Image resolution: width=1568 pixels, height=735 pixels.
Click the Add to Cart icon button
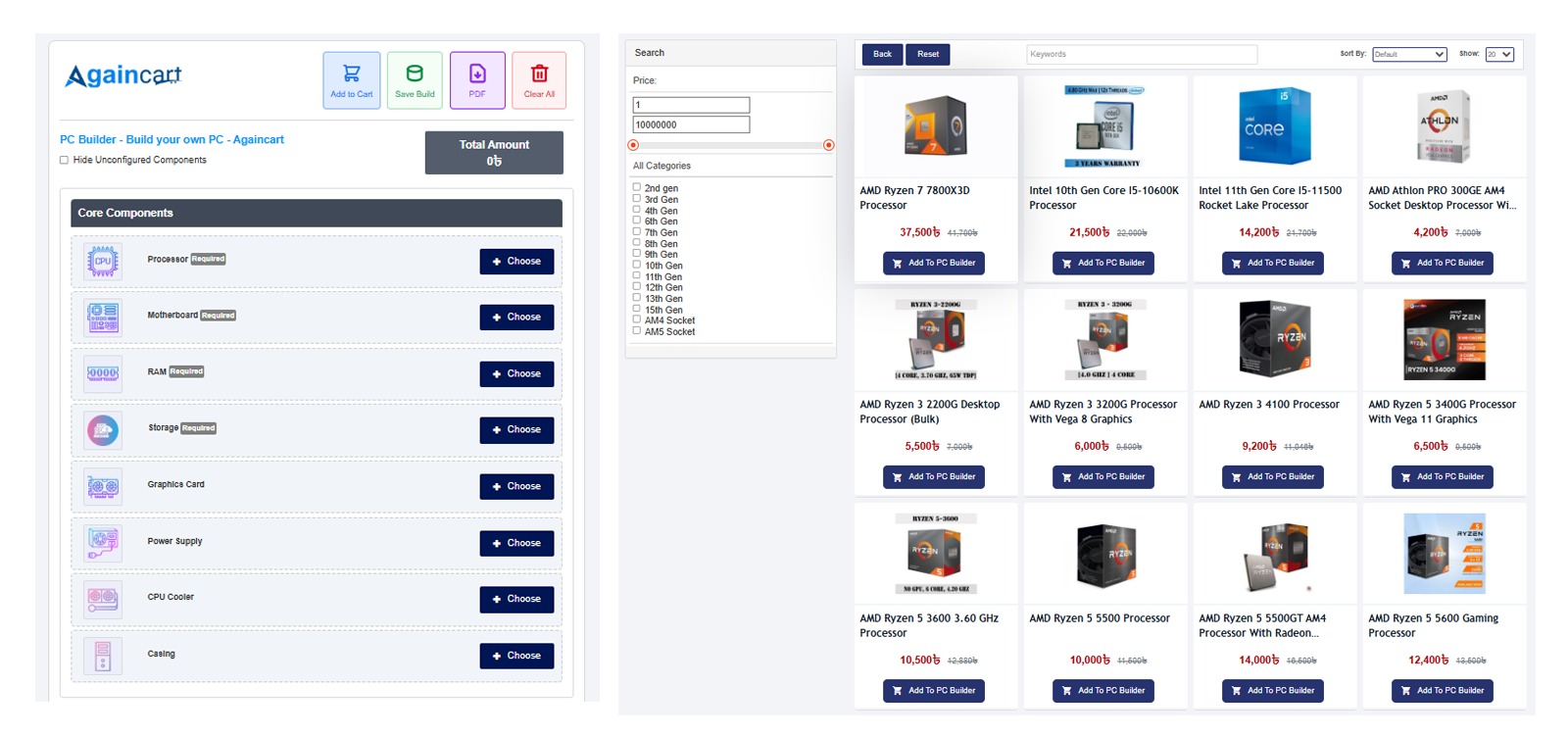click(351, 80)
